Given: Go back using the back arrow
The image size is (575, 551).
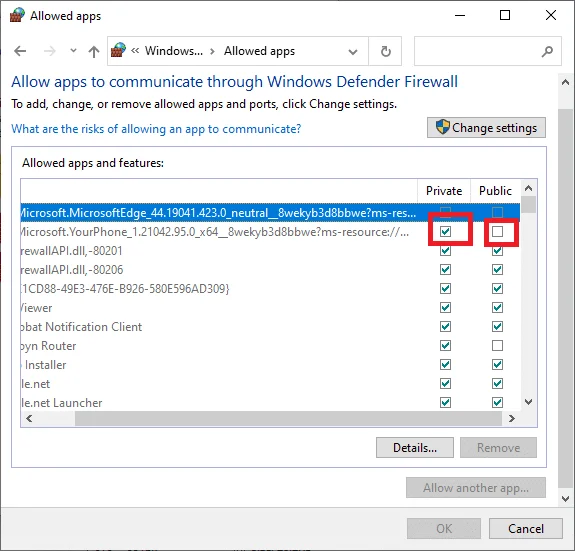Looking at the screenshot, I should (x=20, y=51).
